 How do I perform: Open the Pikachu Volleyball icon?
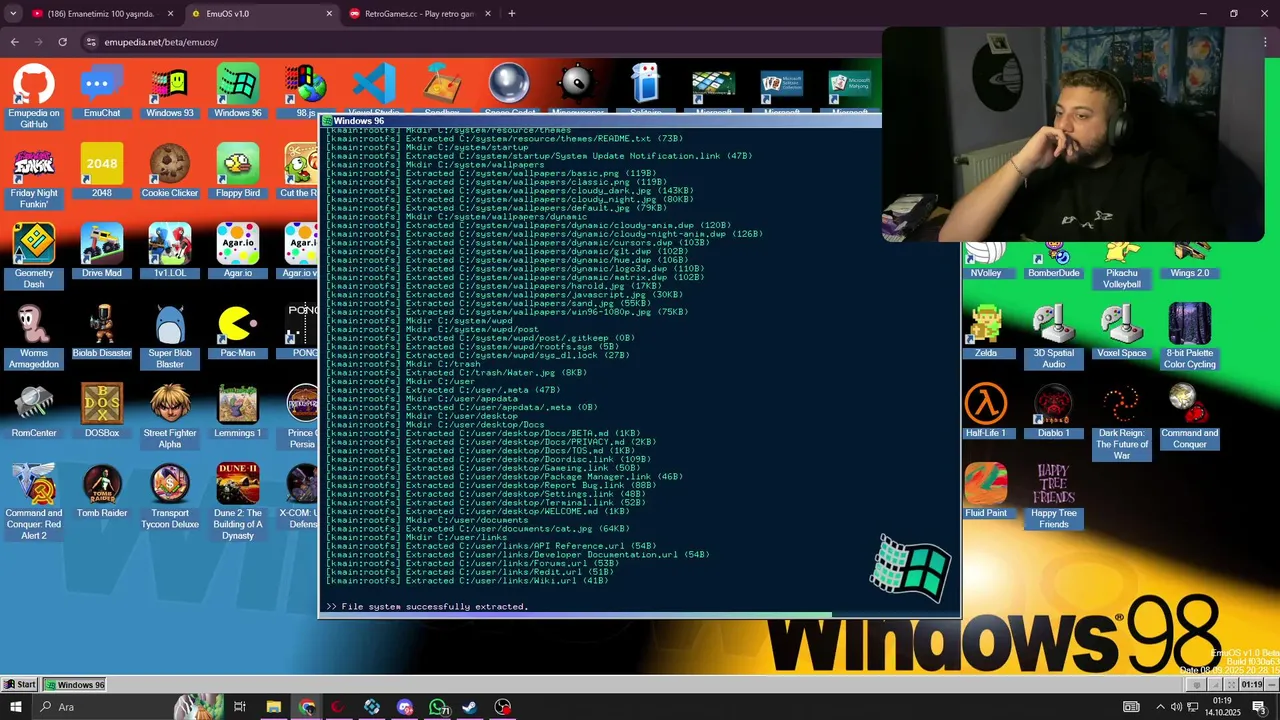click(1122, 266)
